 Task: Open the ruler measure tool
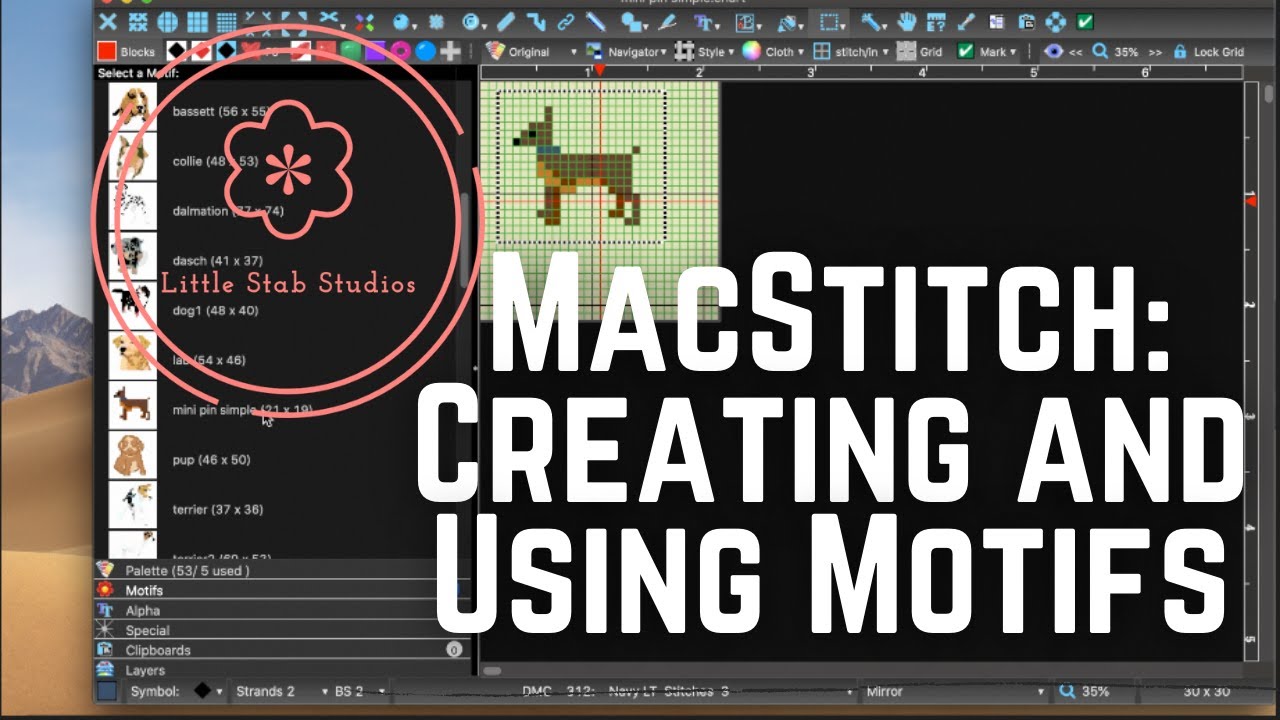[x=936, y=22]
